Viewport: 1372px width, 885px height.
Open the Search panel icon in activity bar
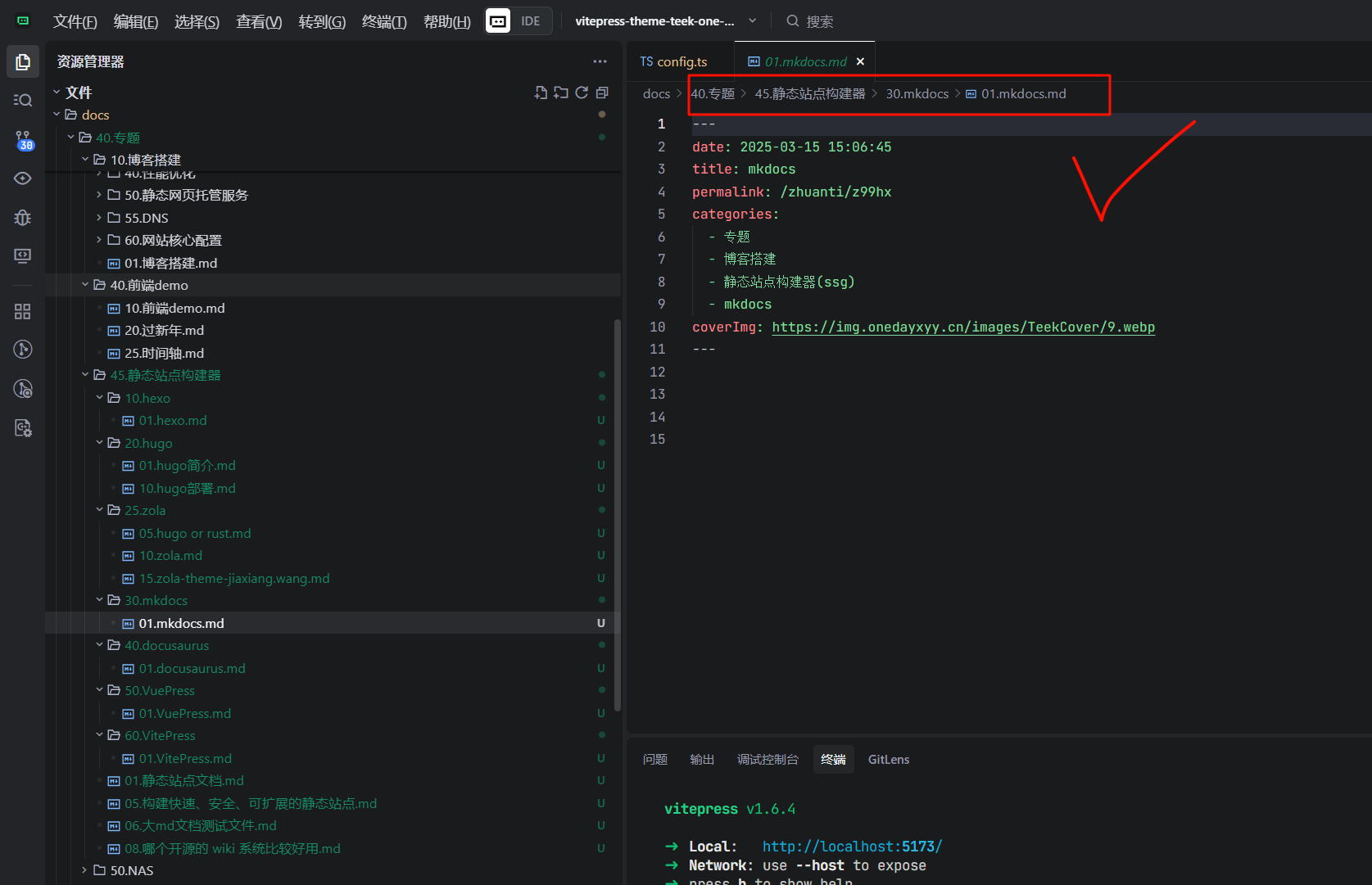pos(23,100)
